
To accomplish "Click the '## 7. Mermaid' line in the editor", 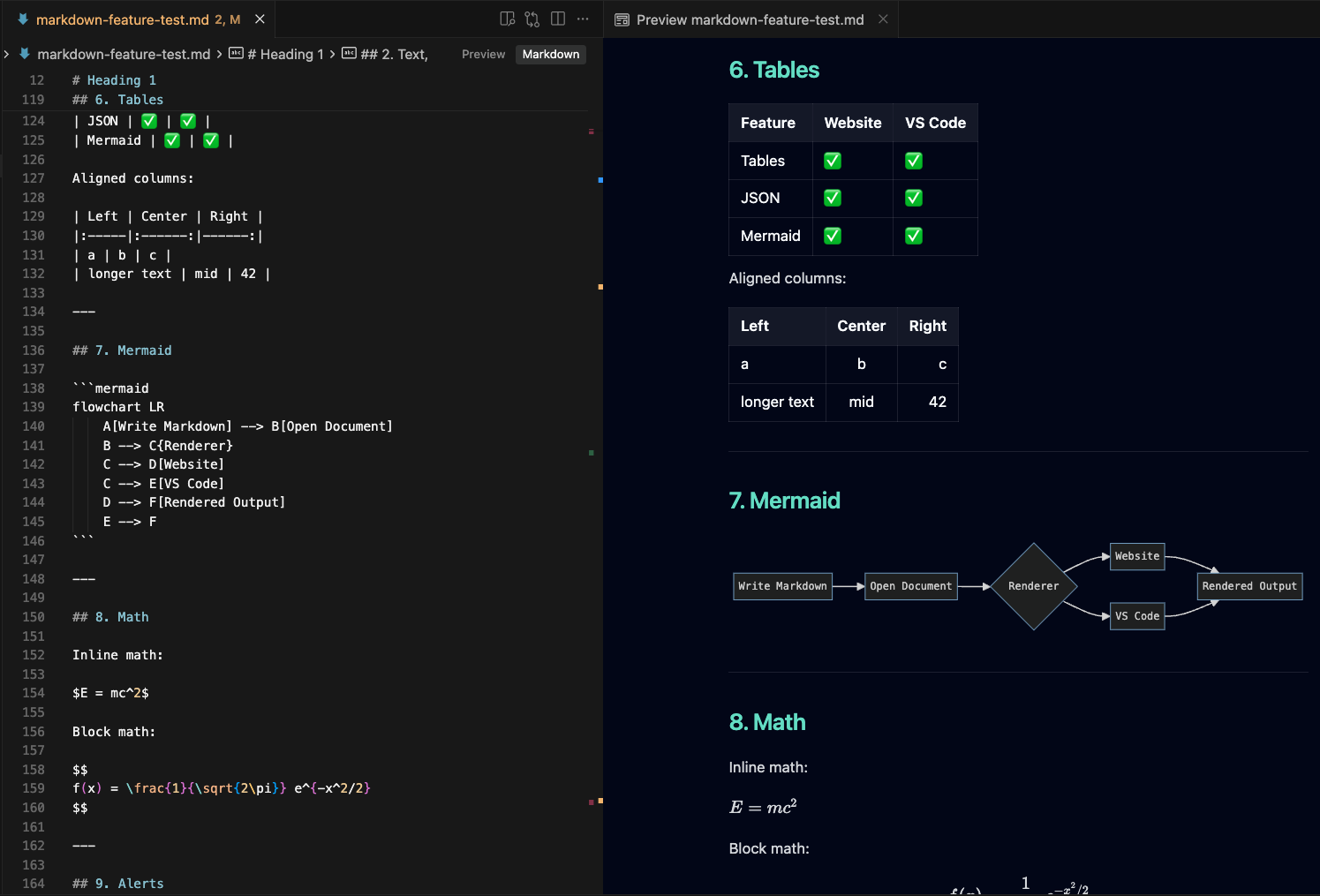I will point(122,350).
